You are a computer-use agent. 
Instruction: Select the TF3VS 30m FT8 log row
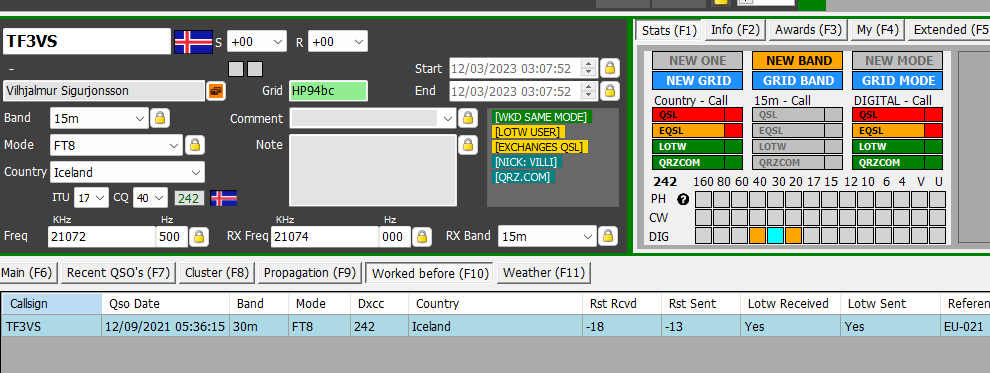point(495,327)
